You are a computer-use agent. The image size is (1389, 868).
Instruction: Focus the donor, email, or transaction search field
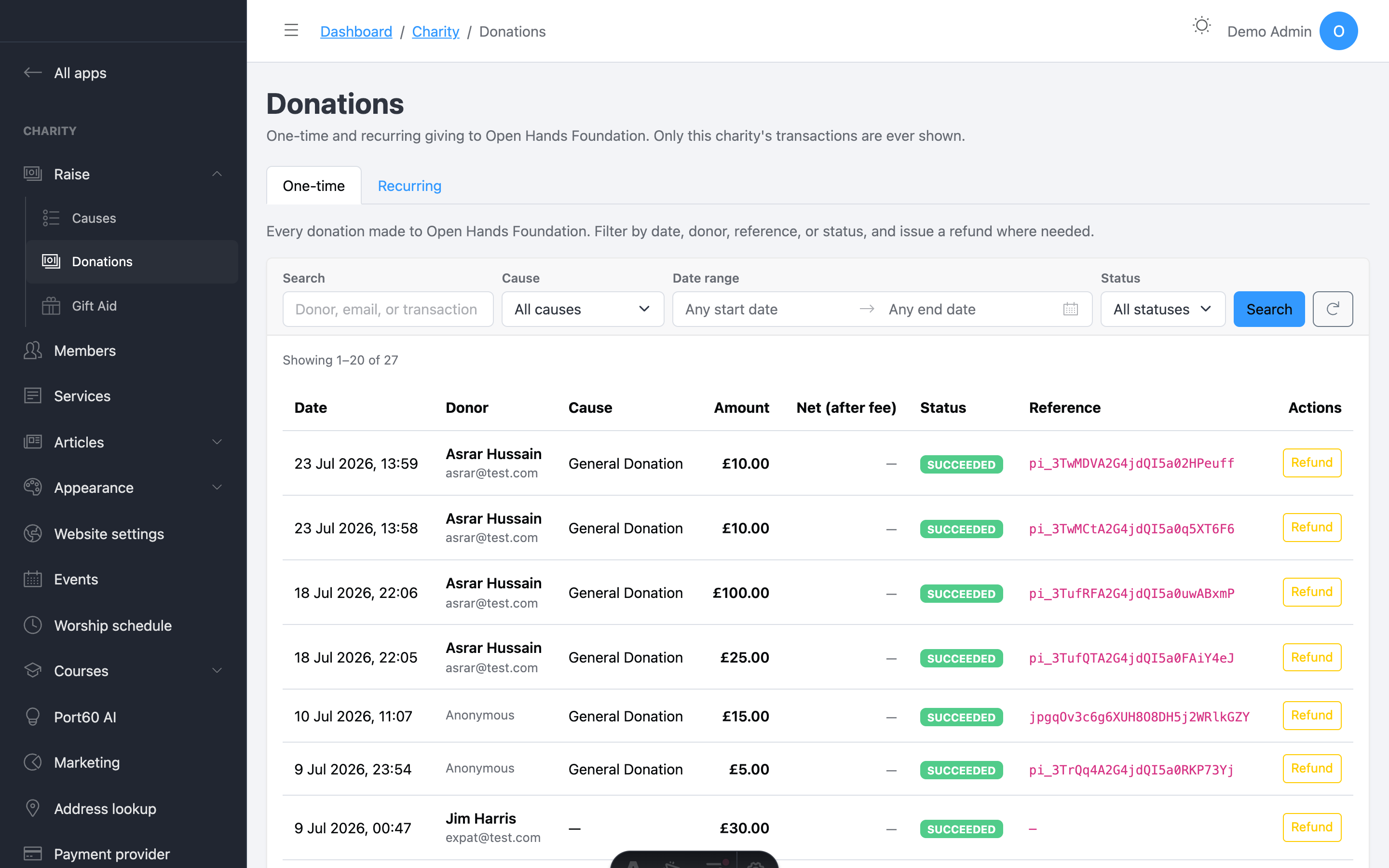pos(388,309)
